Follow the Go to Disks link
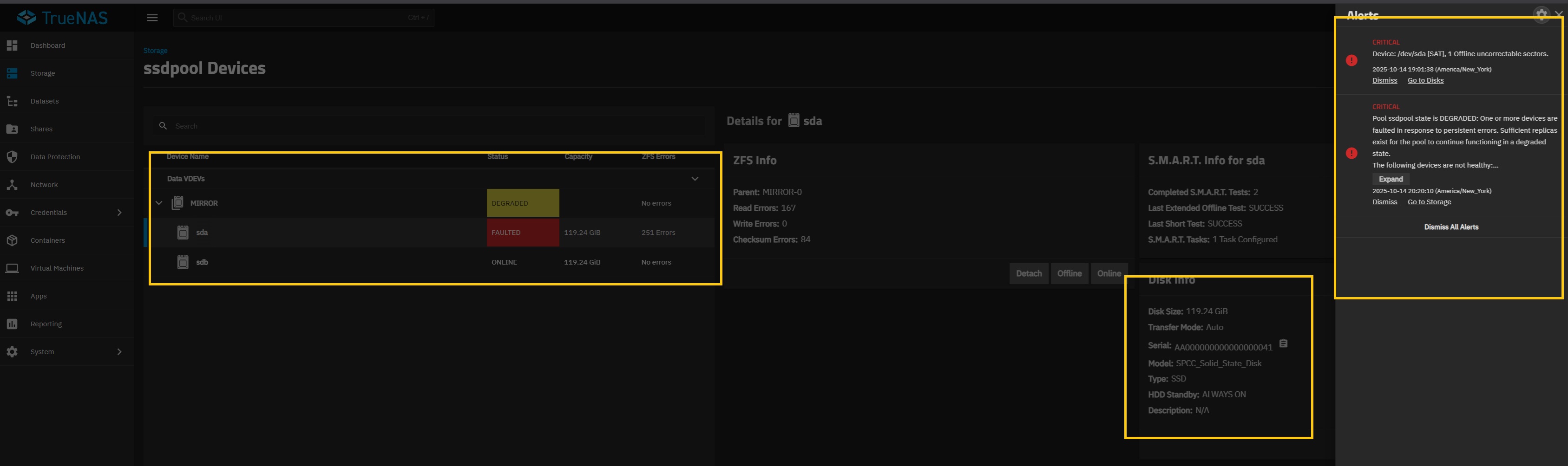The height and width of the screenshot is (466, 1568). (x=1425, y=80)
